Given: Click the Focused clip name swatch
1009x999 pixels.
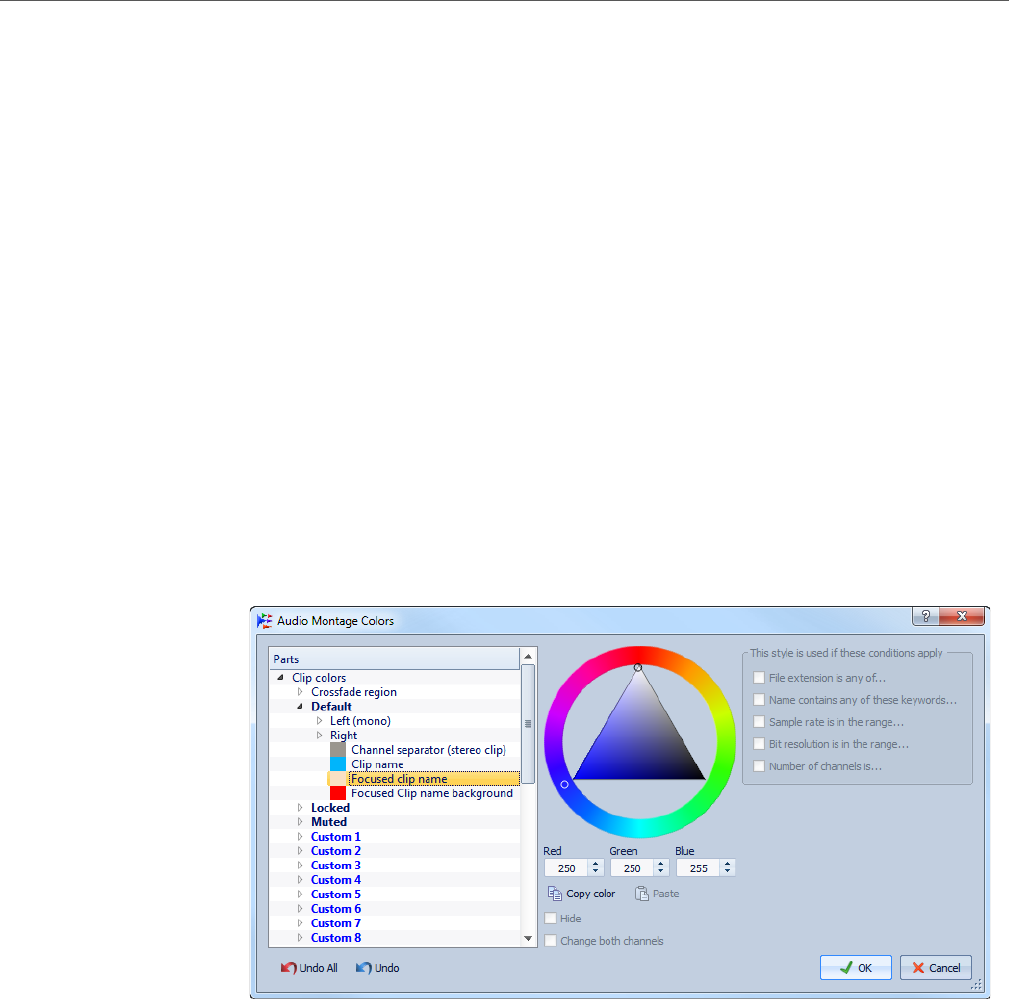Looking at the screenshot, I should 338,779.
